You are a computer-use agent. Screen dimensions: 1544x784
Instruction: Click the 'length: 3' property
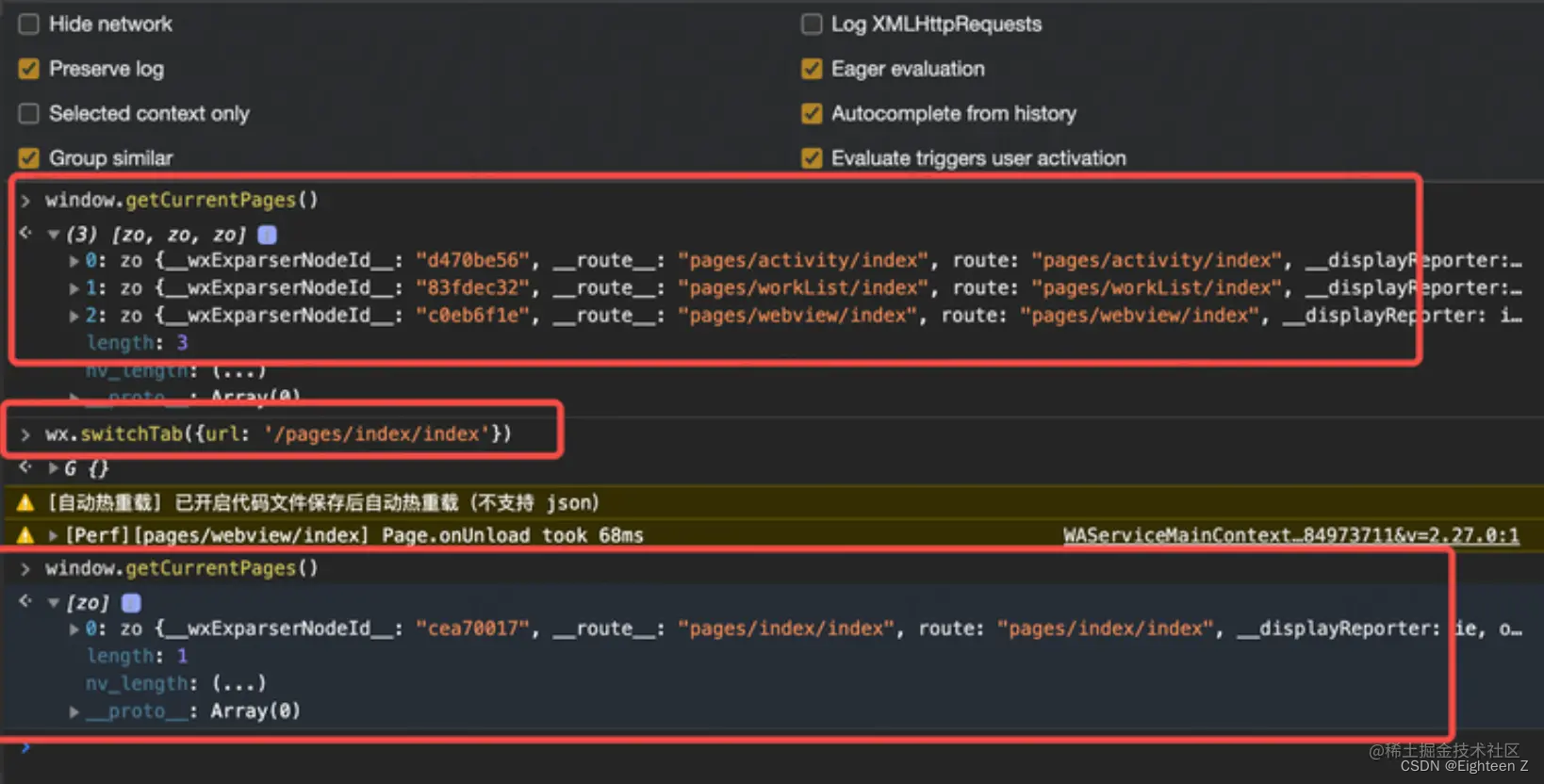[x=138, y=343]
